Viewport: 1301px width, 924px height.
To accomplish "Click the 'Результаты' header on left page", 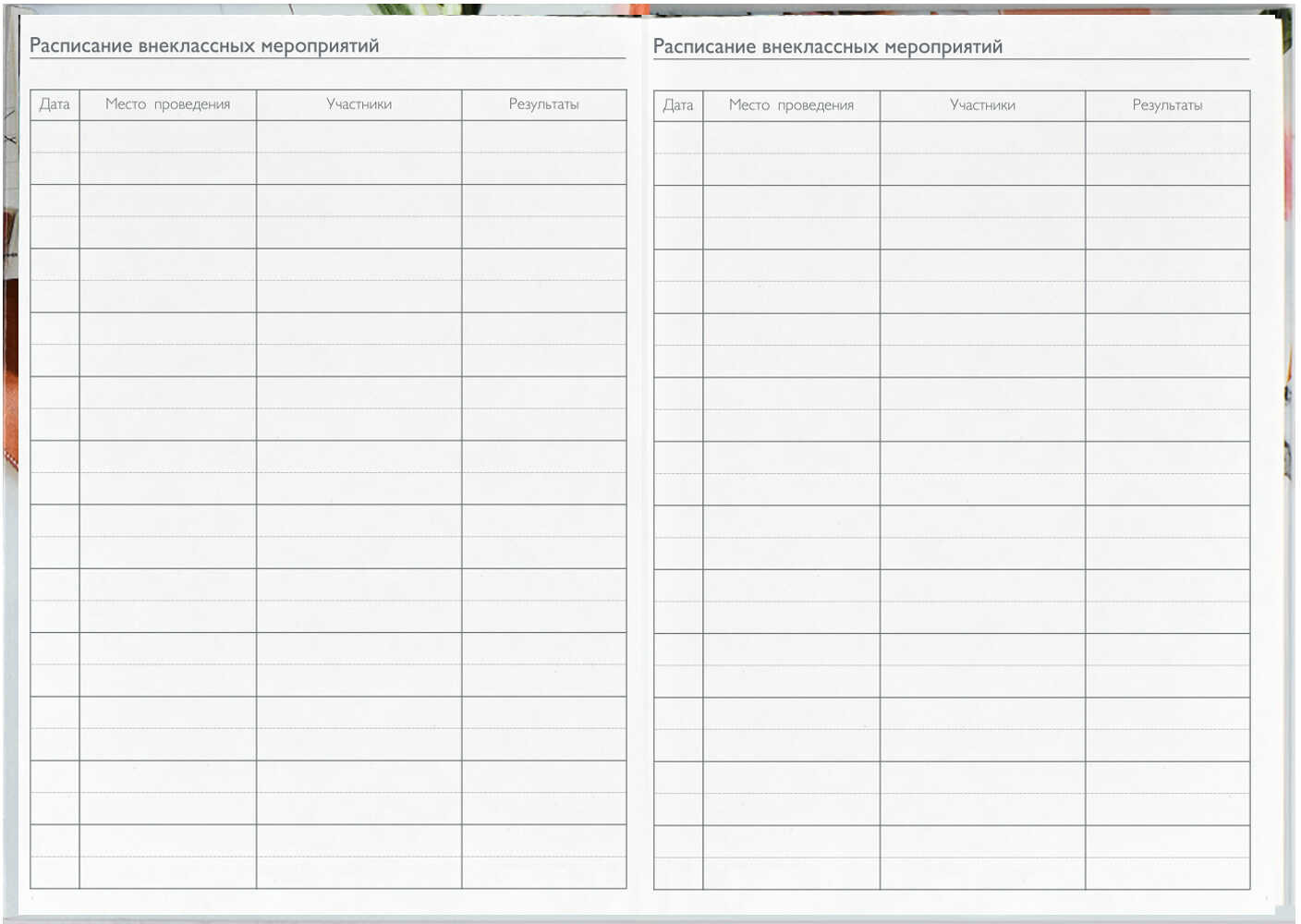I will point(543,104).
